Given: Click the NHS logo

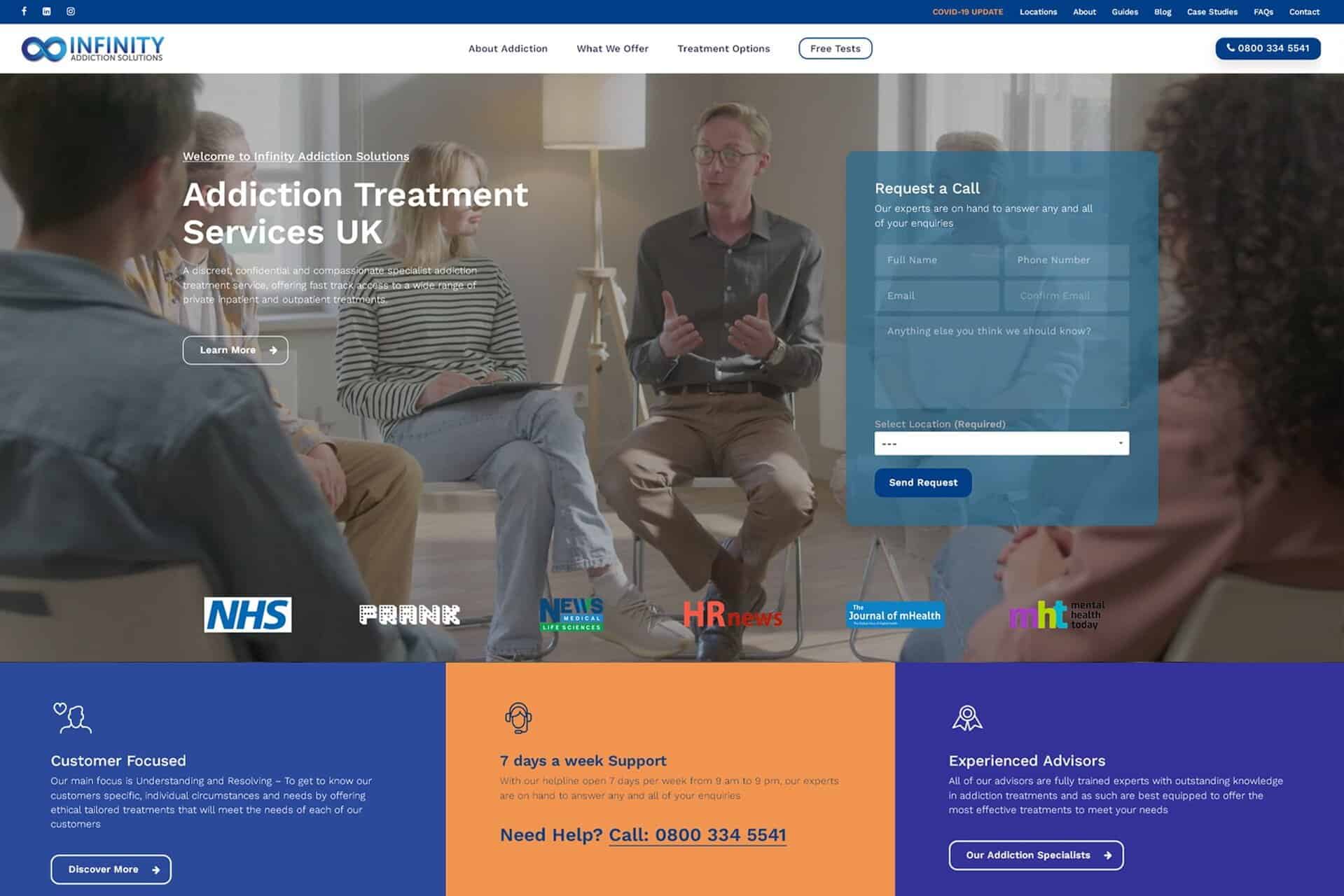Looking at the screenshot, I should [x=247, y=615].
